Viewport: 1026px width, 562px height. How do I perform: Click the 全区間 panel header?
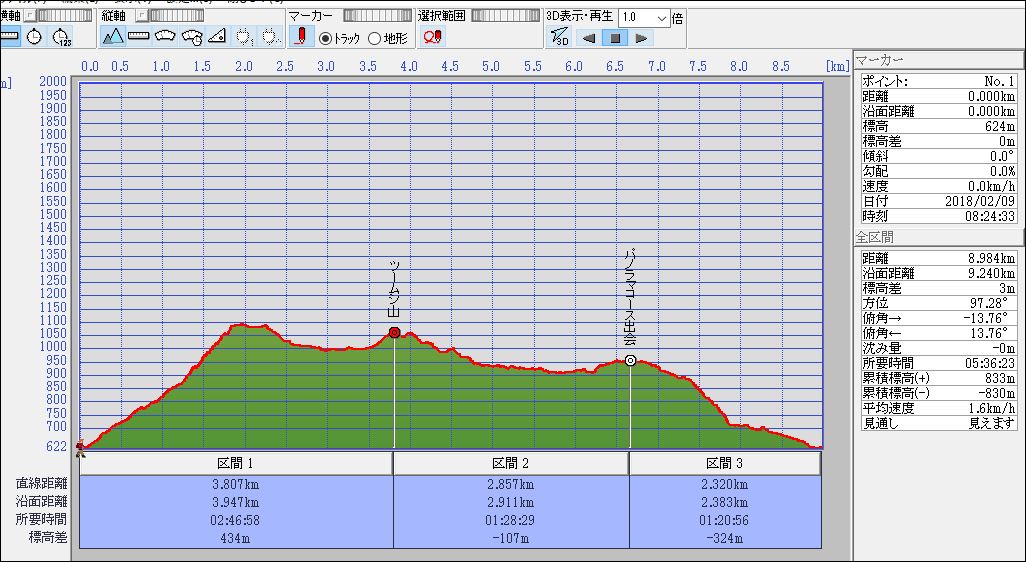[938, 237]
